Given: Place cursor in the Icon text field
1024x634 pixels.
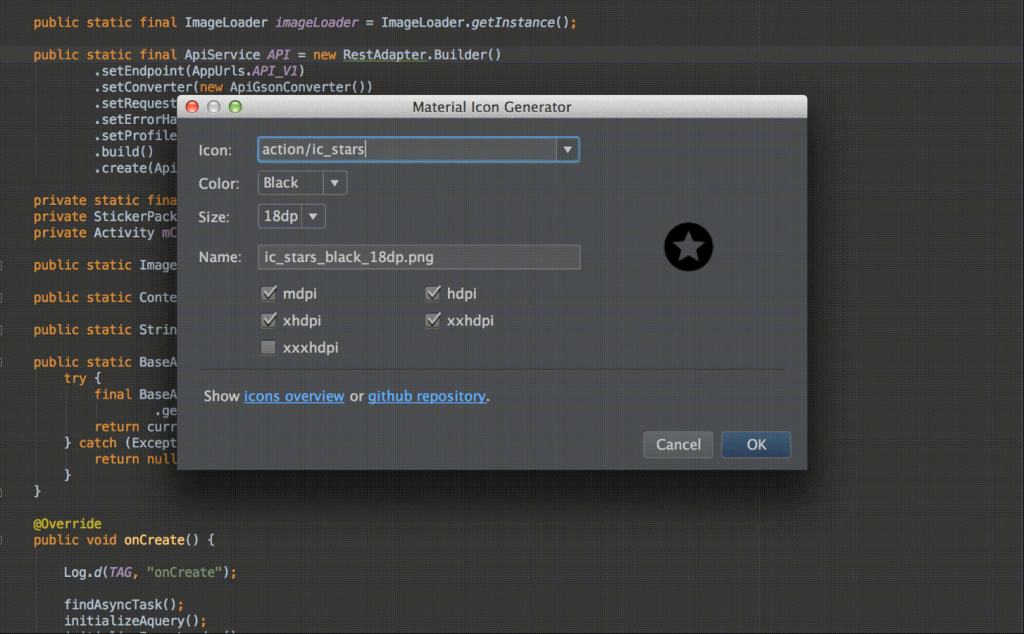Looking at the screenshot, I should (x=400, y=149).
